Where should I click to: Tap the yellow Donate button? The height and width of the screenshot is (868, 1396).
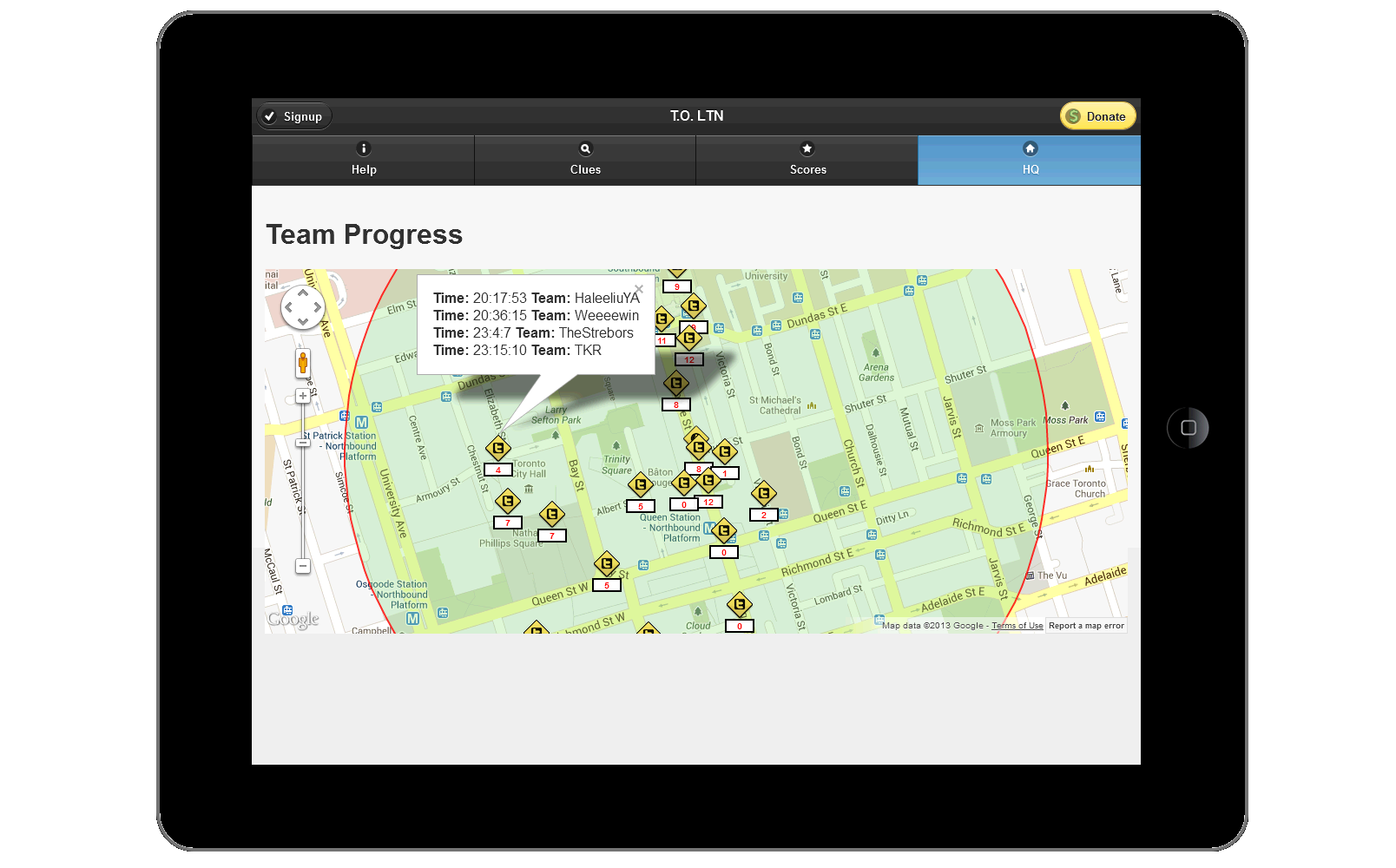click(1097, 116)
